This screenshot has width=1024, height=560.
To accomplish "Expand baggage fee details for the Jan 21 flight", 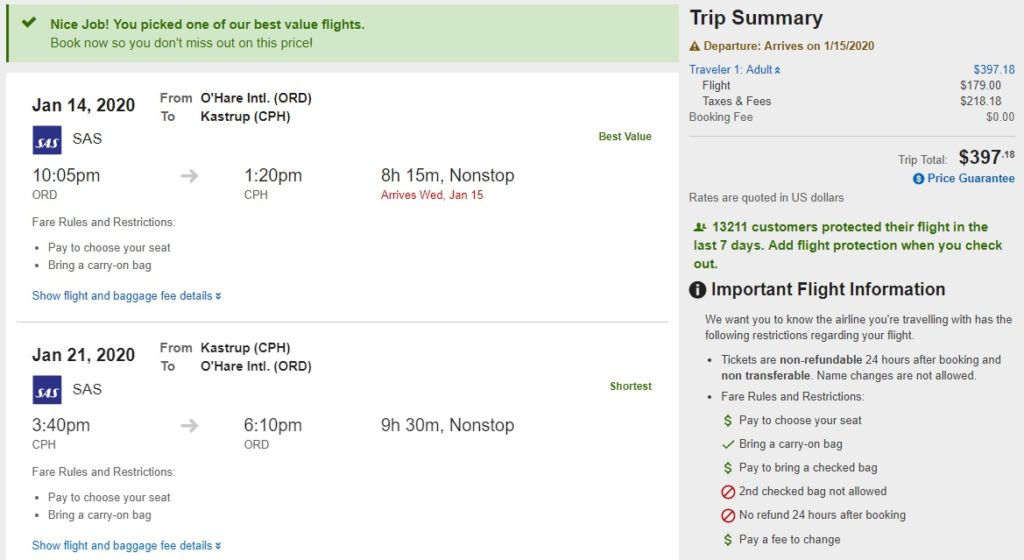I will click(x=126, y=546).
